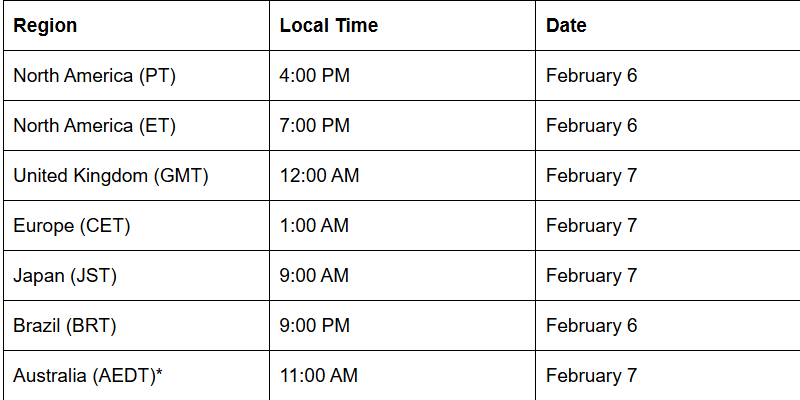Viewport: 800px width, 400px height.
Task: Click the Region column header
Action: coord(45,26)
